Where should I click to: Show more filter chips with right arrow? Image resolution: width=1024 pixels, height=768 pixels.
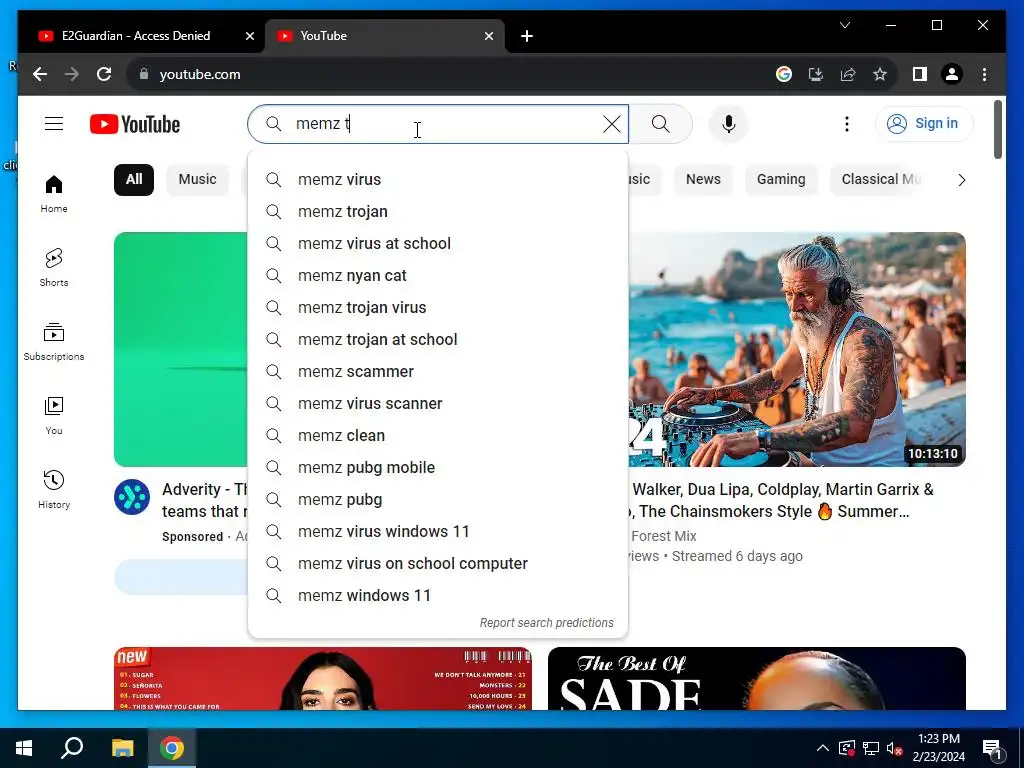tap(961, 180)
